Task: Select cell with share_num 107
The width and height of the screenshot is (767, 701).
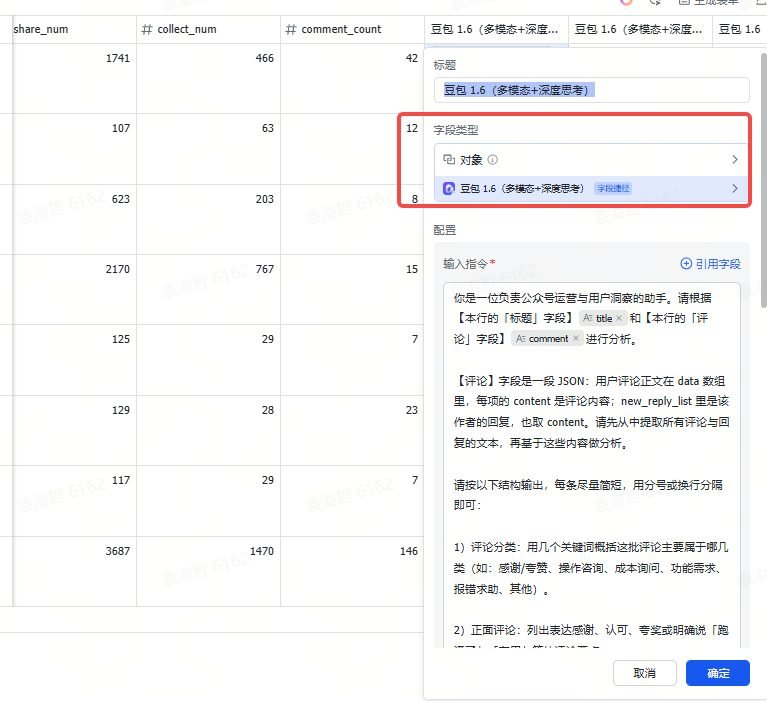Action: [x=74, y=149]
